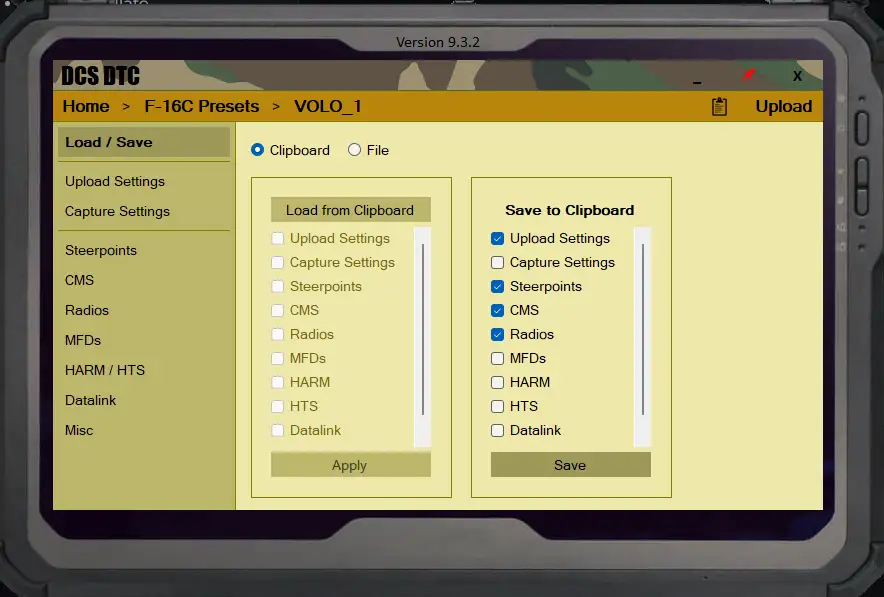884x597 pixels.
Task: Check CMS in Load from Clipboard list
Action: (x=277, y=310)
